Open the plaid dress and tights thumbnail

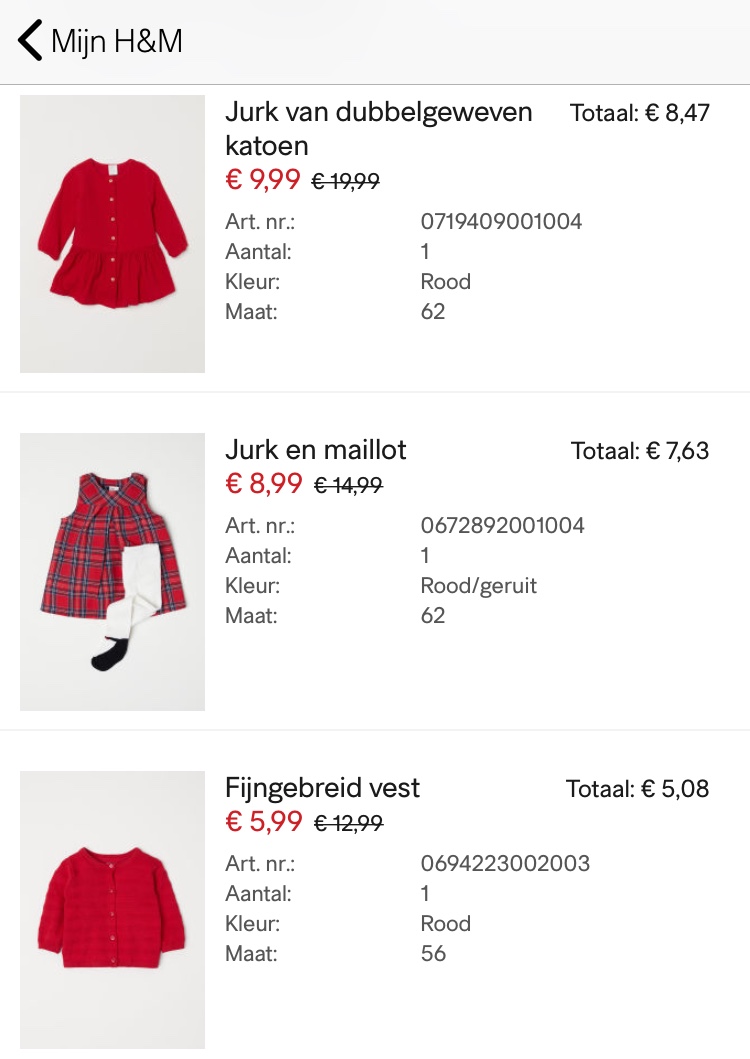click(112, 571)
